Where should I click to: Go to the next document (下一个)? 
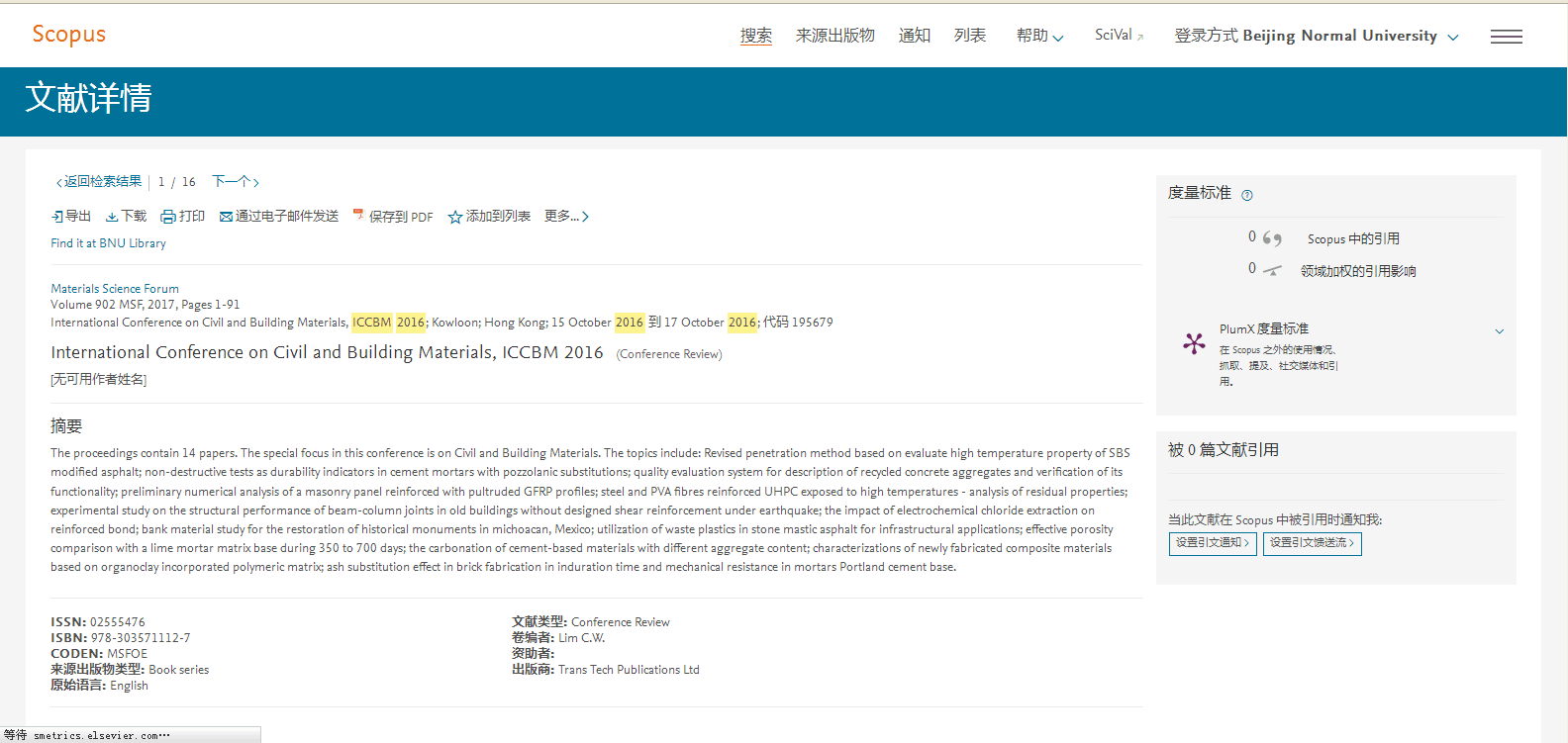[235, 182]
